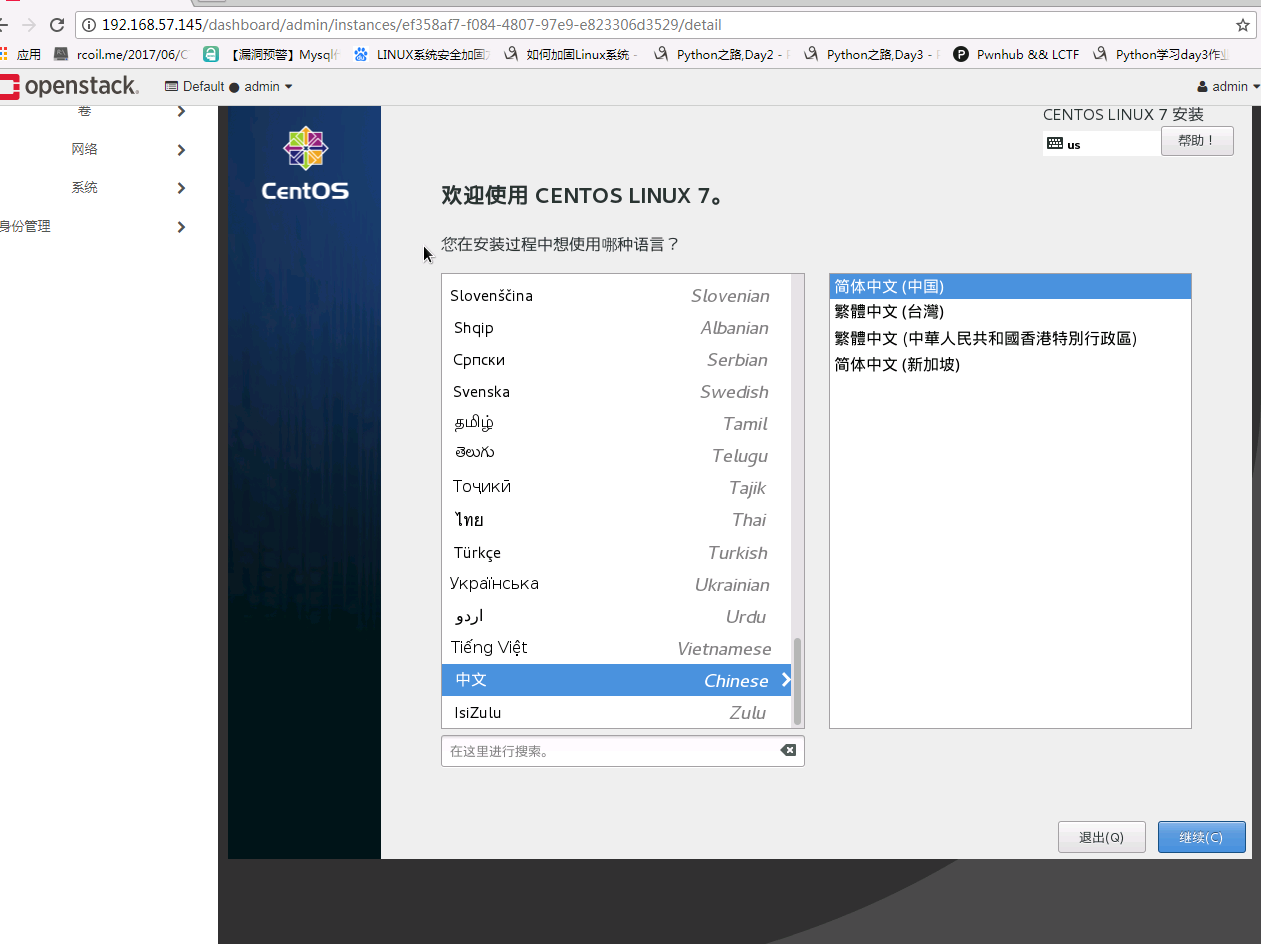Image resolution: width=1261 pixels, height=944 pixels.
Task: Select Türkçe (Turkish) language
Action: (616, 553)
